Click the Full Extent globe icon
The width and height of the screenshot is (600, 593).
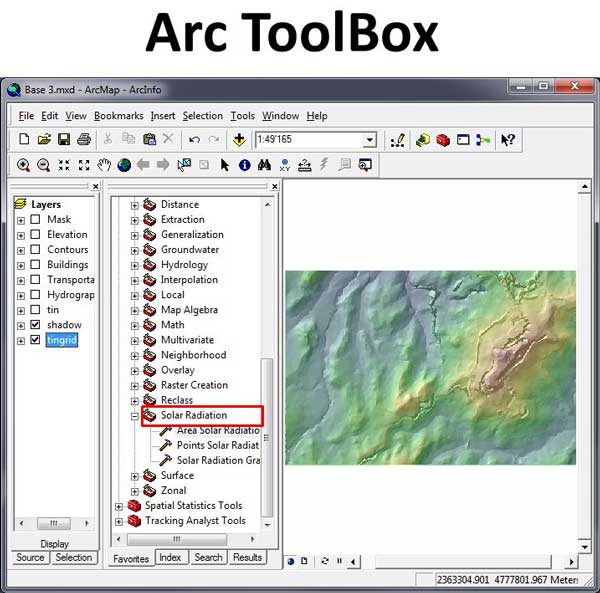pyautogui.click(x=124, y=165)
